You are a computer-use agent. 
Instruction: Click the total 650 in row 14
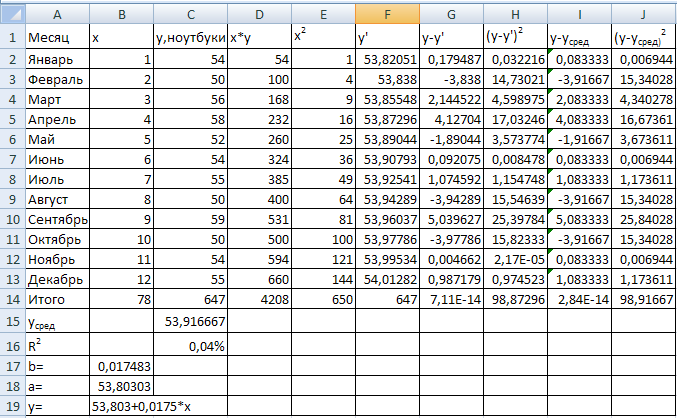323,299
